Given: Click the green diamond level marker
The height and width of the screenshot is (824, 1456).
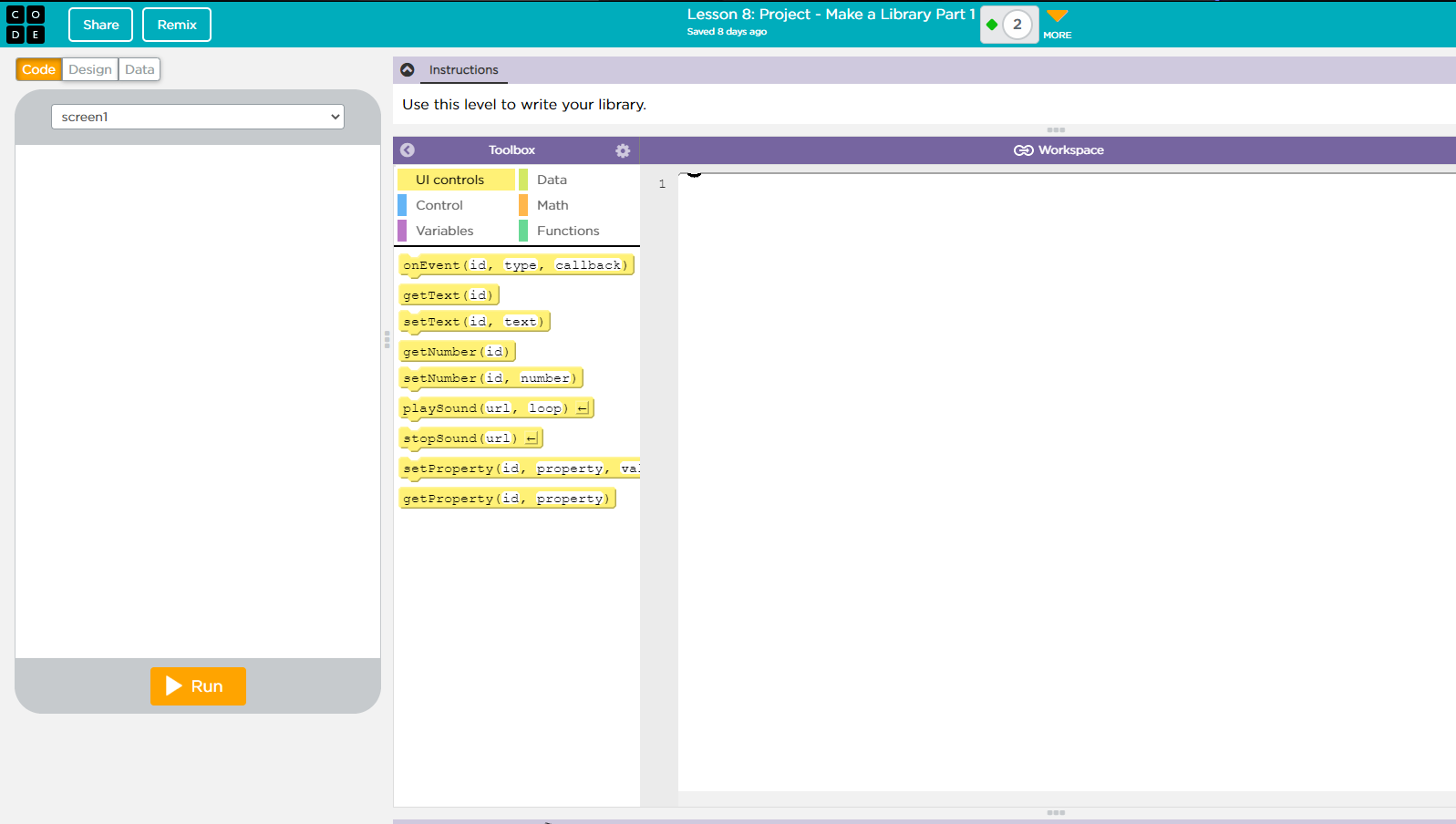Looking at the screenshot, I should click(992, 25).
